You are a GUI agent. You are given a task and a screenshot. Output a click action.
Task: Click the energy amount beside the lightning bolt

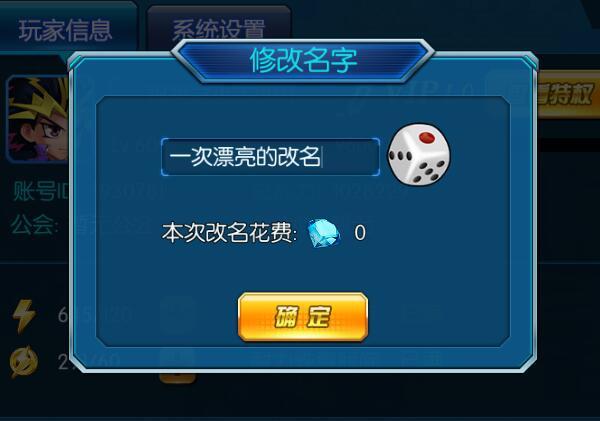click(63, 315)
